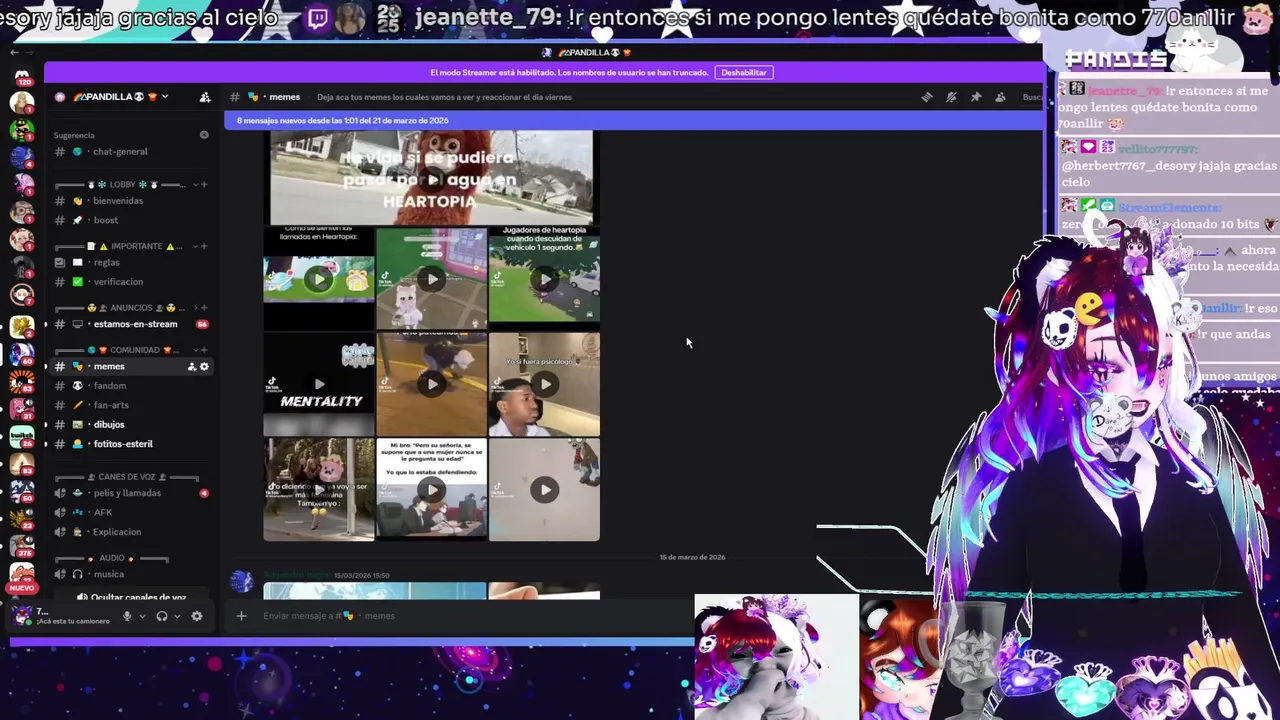
Task: Play 'Yo si fuera psicologo' video
Action: click(544, 384)
